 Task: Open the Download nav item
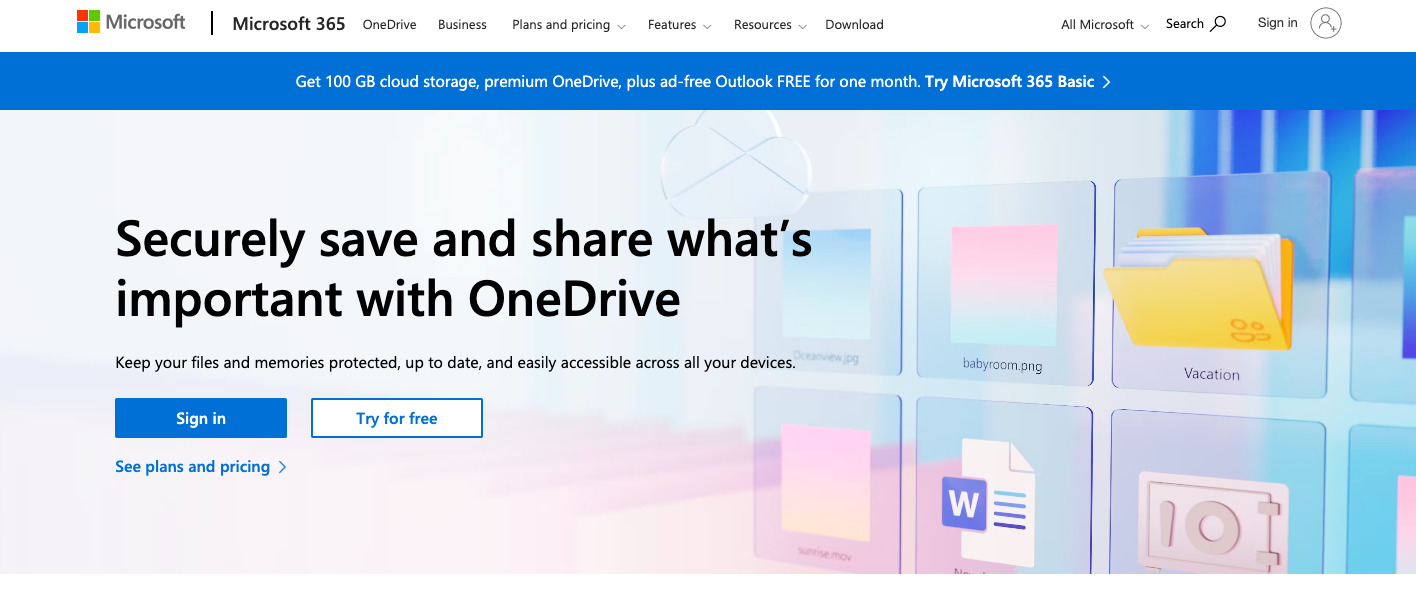(854, 25)
